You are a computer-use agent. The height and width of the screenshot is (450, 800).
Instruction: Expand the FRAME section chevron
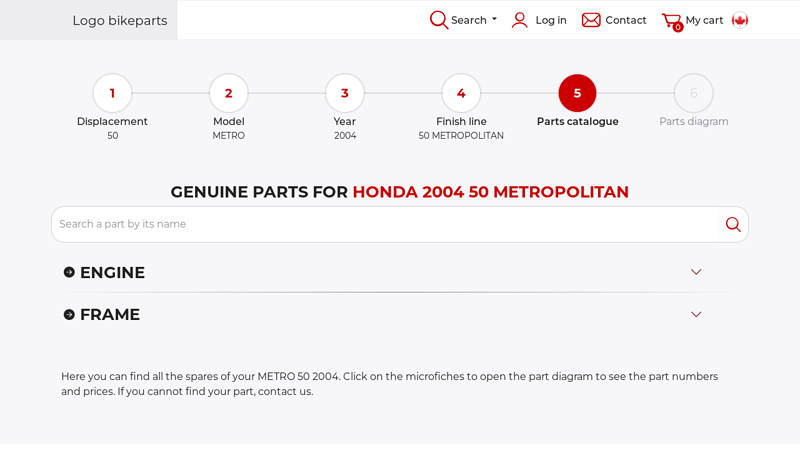point(696,314)
